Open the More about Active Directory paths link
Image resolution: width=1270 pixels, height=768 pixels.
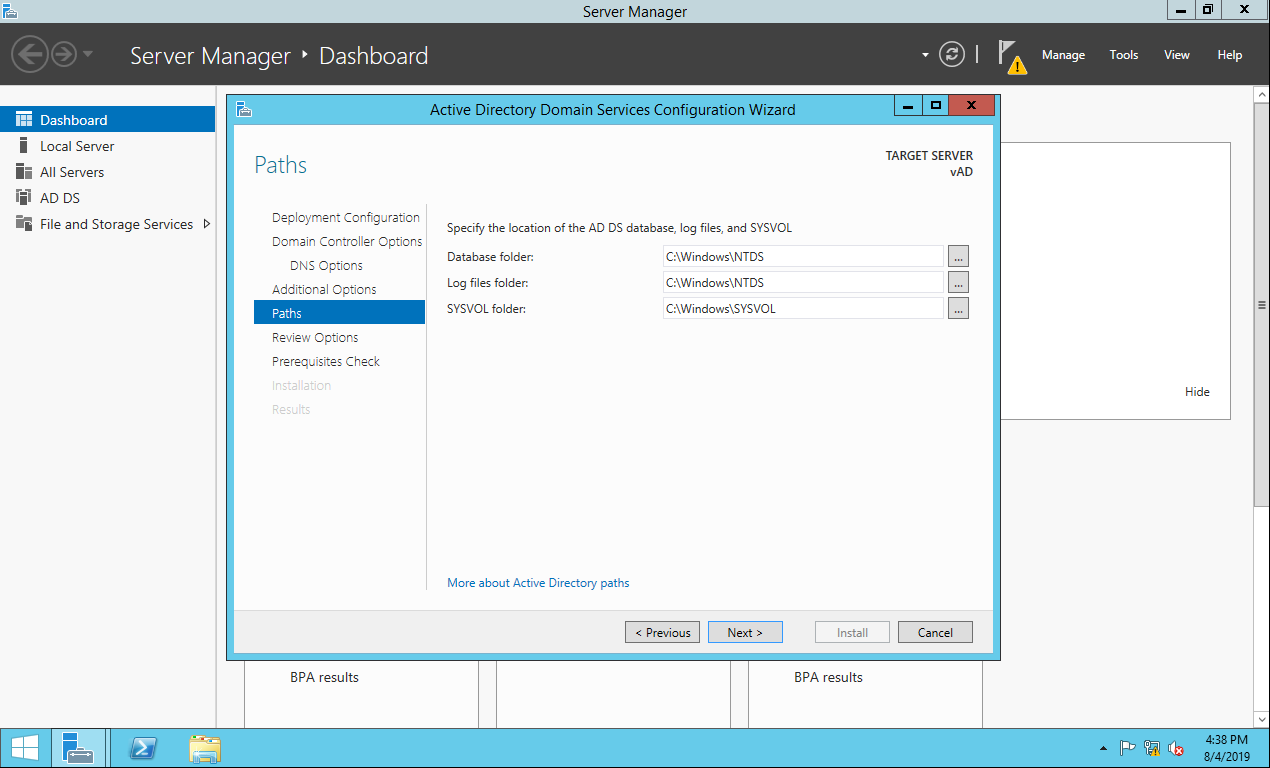click(x=538, y=583)
